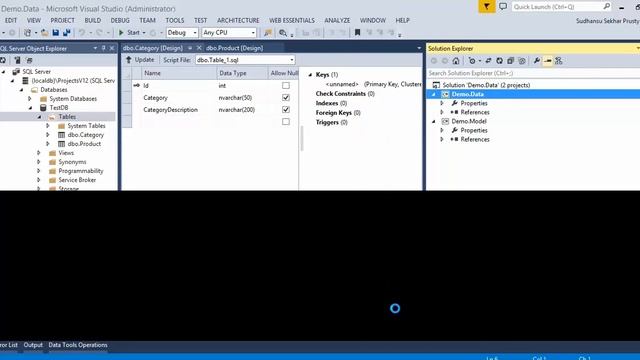640x360 pixels.
Task: Expand System Databases node
Action: 30,99
